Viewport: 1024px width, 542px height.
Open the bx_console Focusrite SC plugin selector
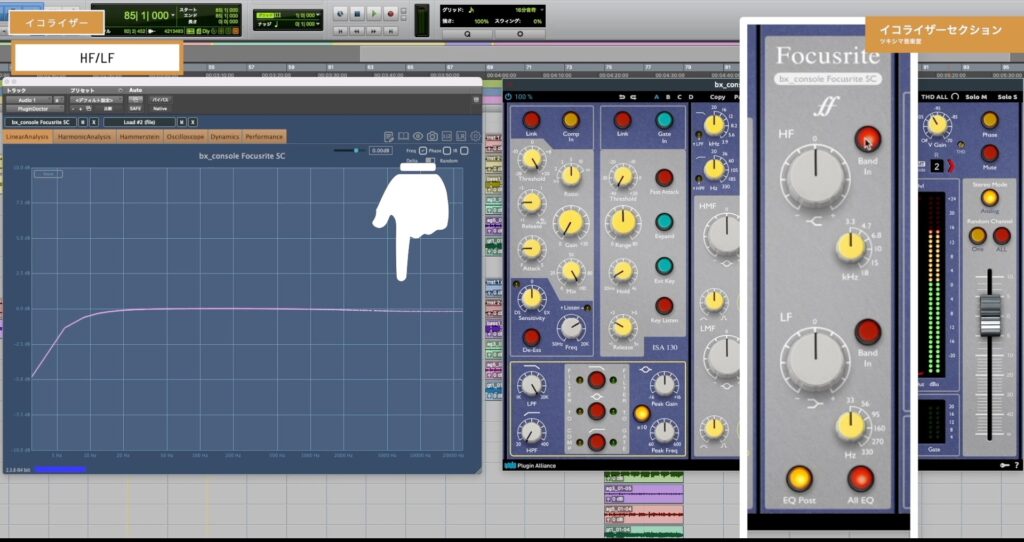click(x=41, y=122)
